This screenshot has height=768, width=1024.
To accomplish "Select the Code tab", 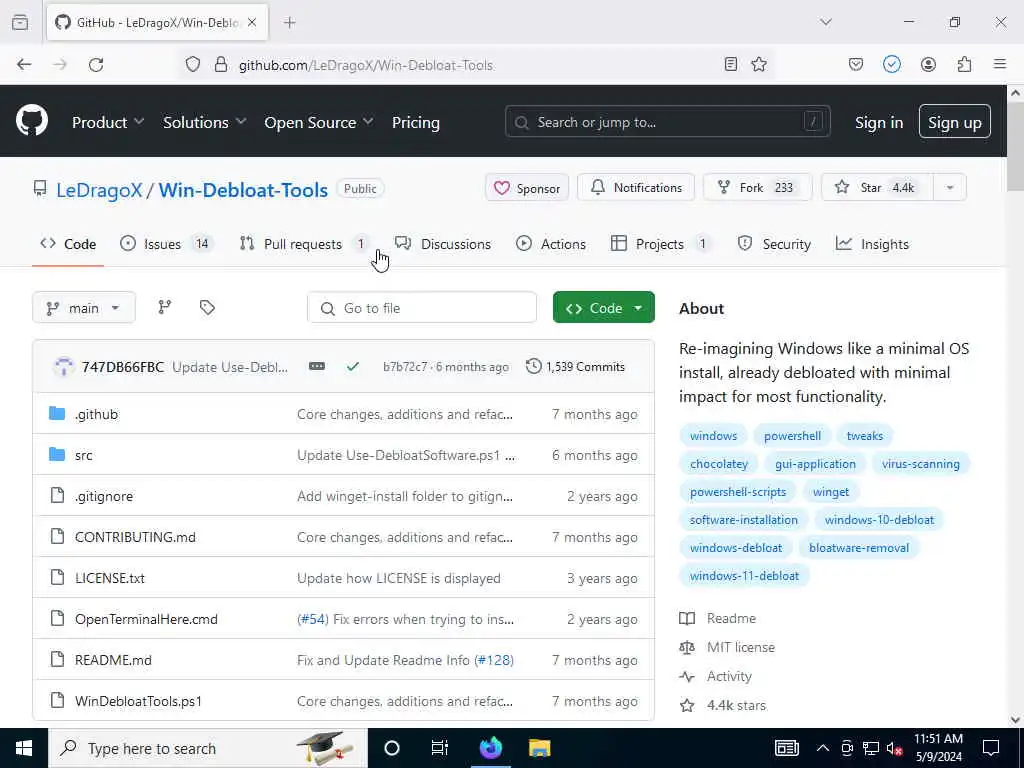I will (68, 244).
